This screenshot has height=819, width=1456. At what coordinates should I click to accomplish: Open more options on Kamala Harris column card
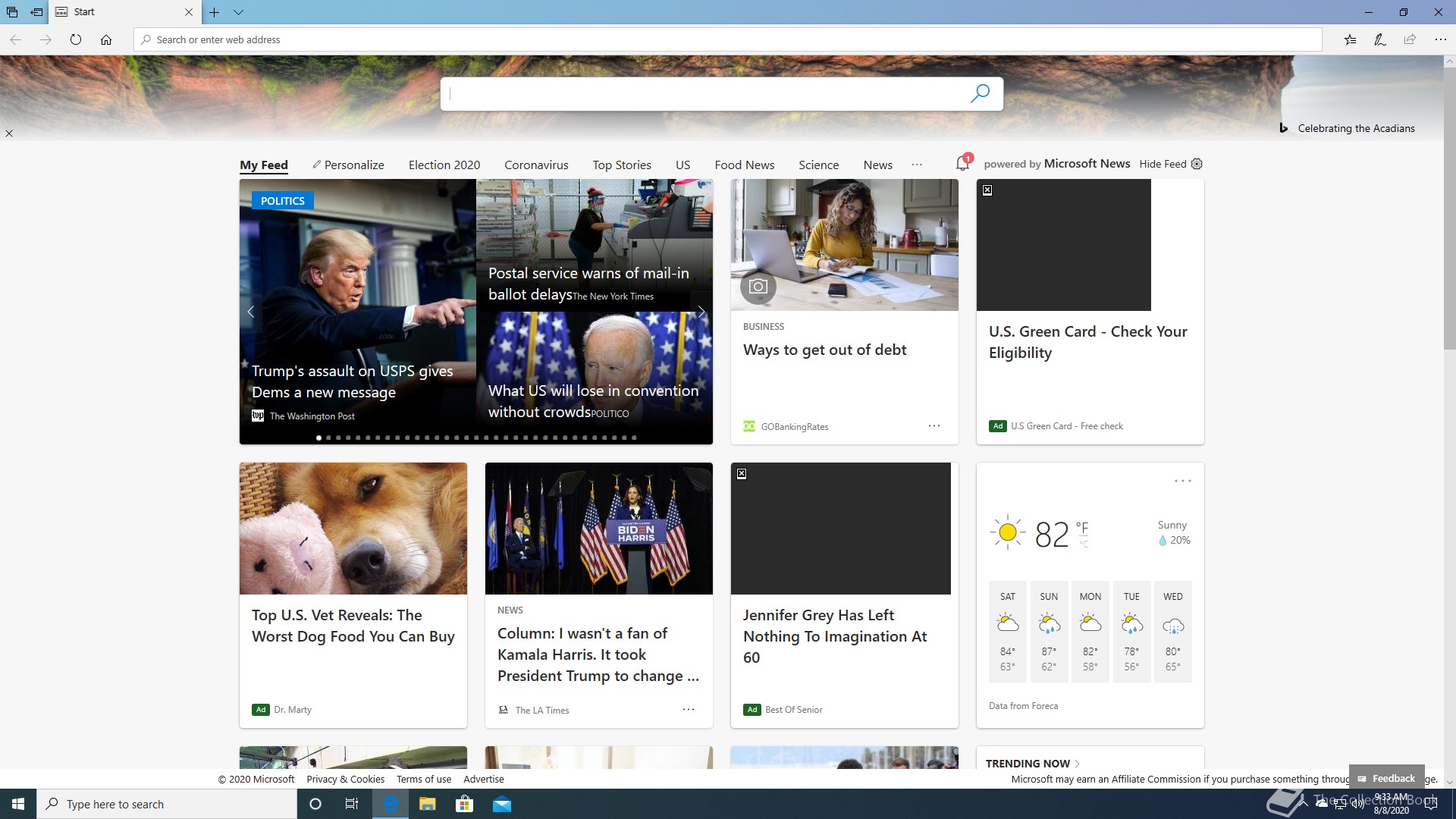point(689,710)
